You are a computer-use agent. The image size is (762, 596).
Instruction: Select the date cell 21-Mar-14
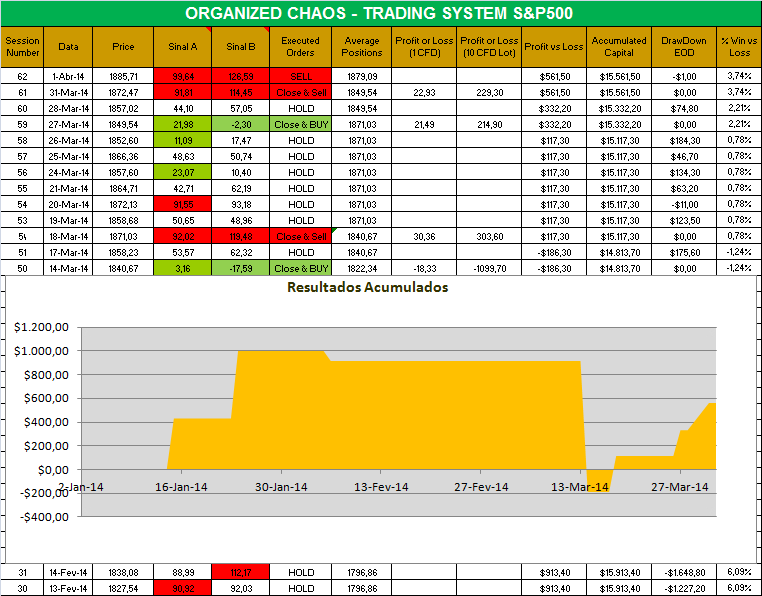tap(68, 189)
